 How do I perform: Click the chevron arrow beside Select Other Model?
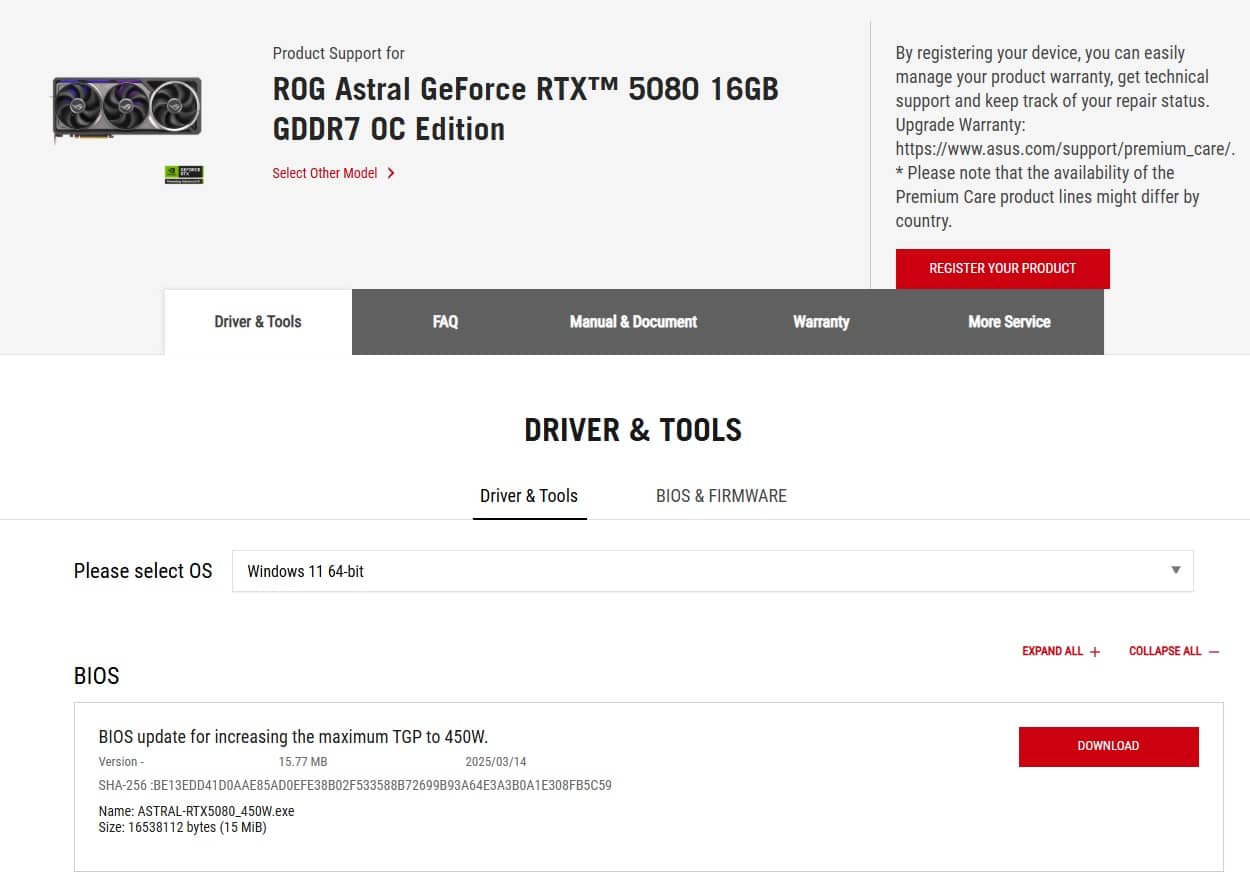[x=391, y=173]
